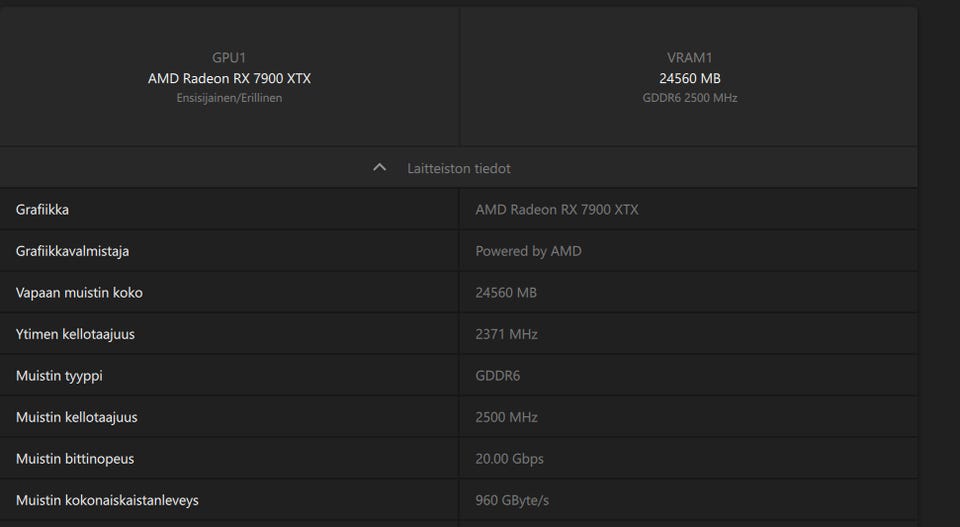Screen dimensions: 960x527
Task: Click the Powered by AMD value
Action: [528, 251]
